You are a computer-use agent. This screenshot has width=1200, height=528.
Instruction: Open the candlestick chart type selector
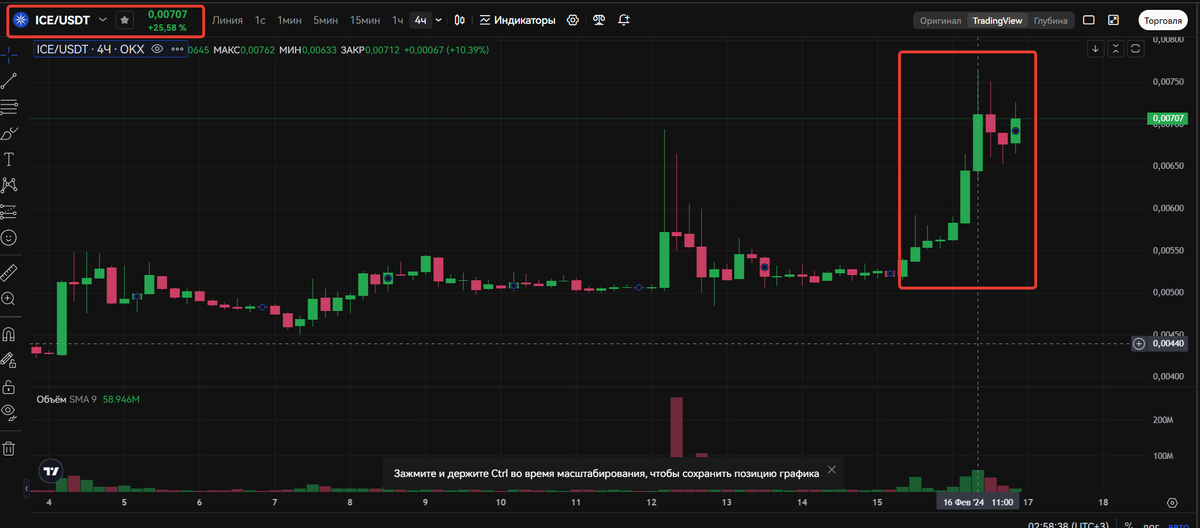click(x=459, y=20)
